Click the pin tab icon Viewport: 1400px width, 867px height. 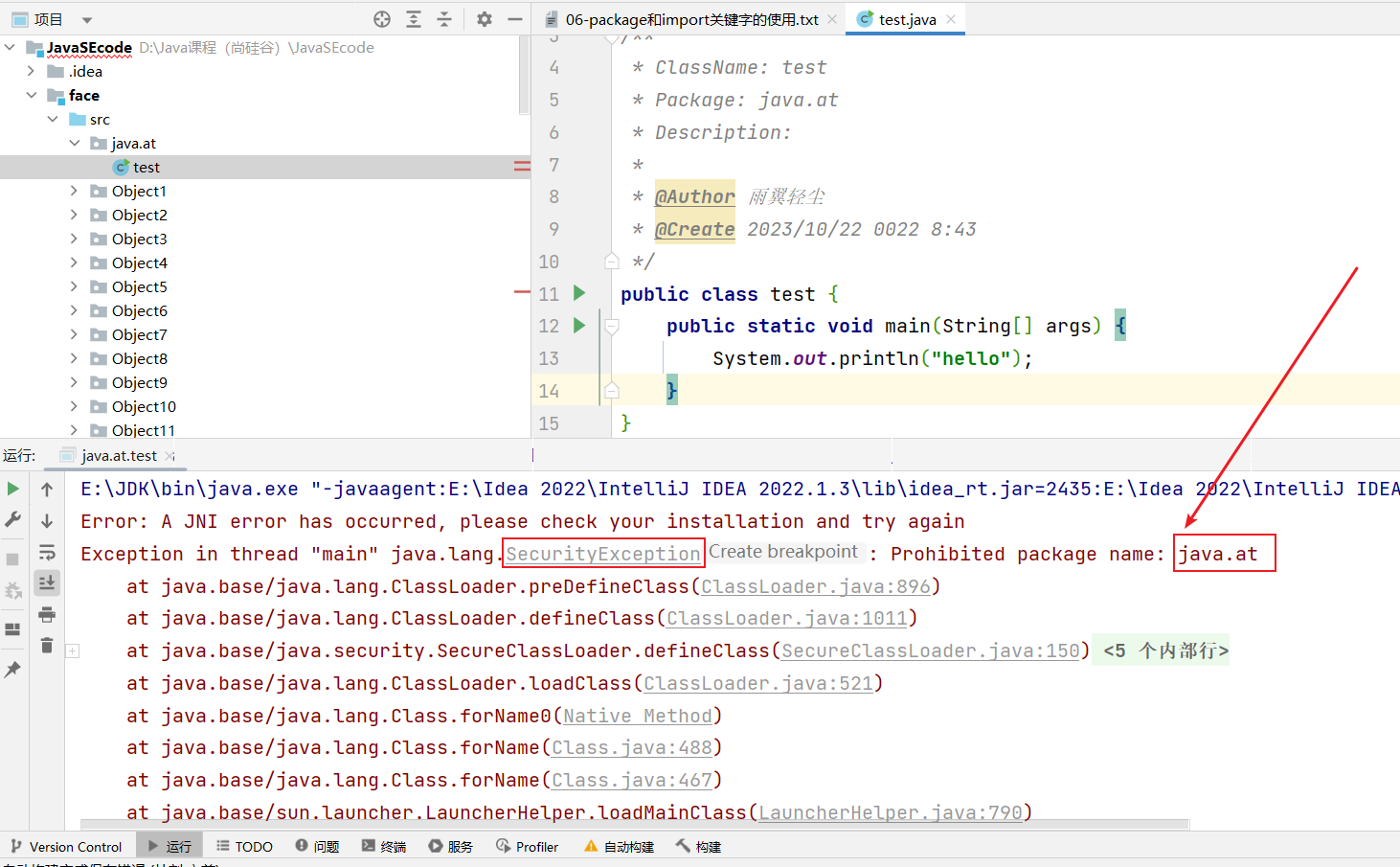(13, 670)
